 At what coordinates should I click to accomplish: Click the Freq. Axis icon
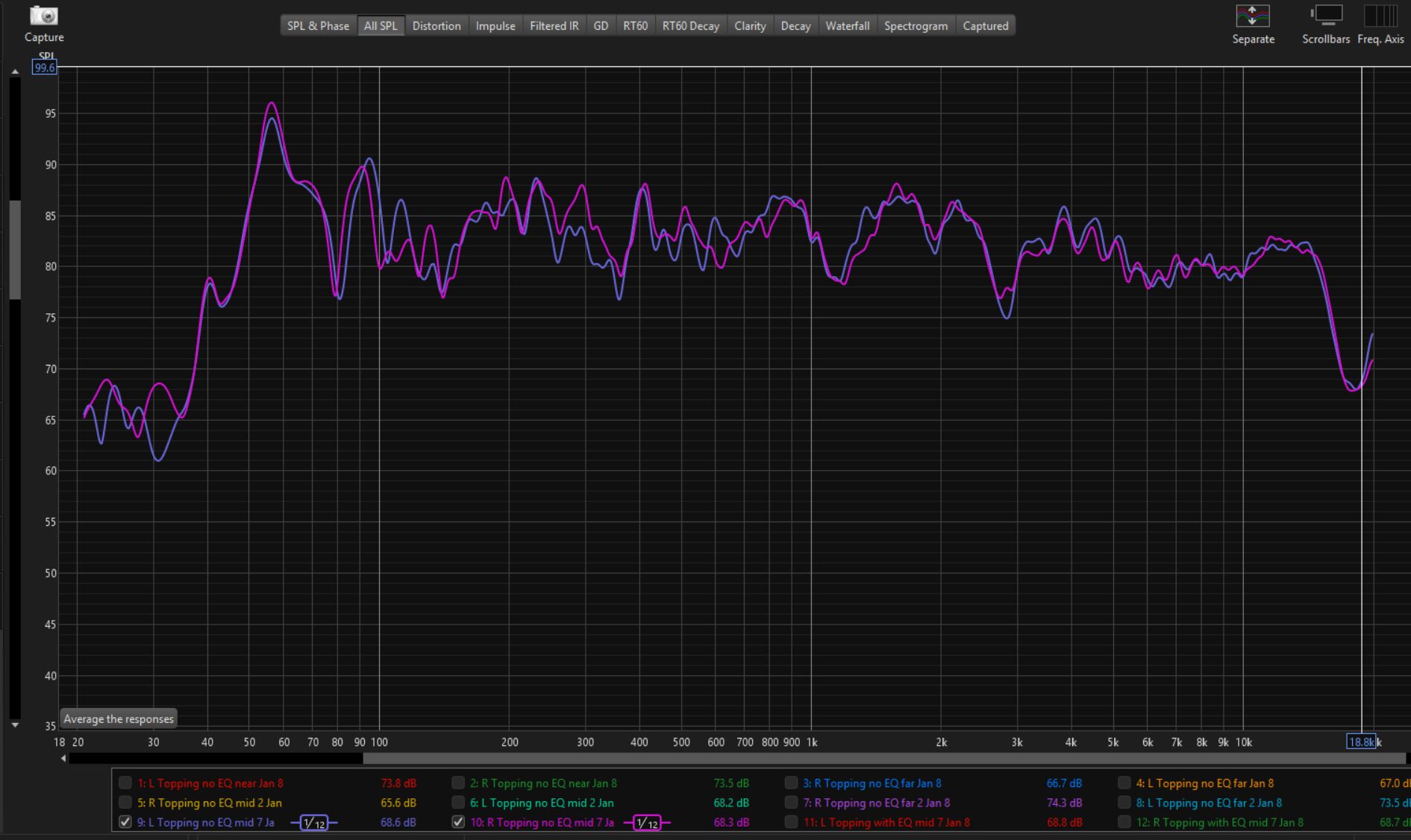(1380, 16)
